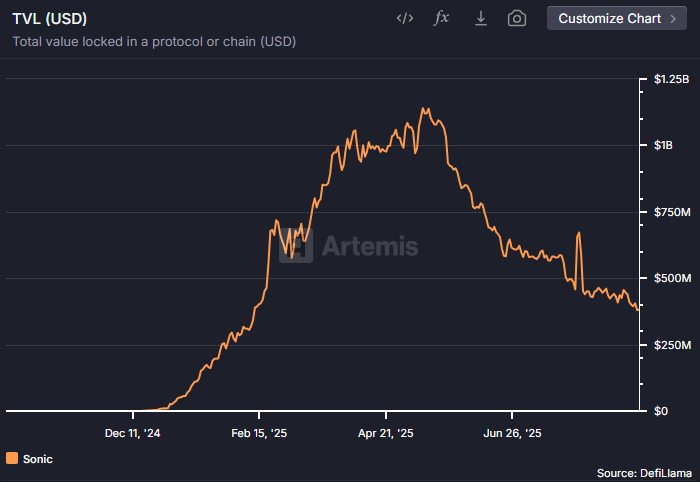Click the $1B y-axis label
This screenshot has height=482, width=700.
point(663,145)
